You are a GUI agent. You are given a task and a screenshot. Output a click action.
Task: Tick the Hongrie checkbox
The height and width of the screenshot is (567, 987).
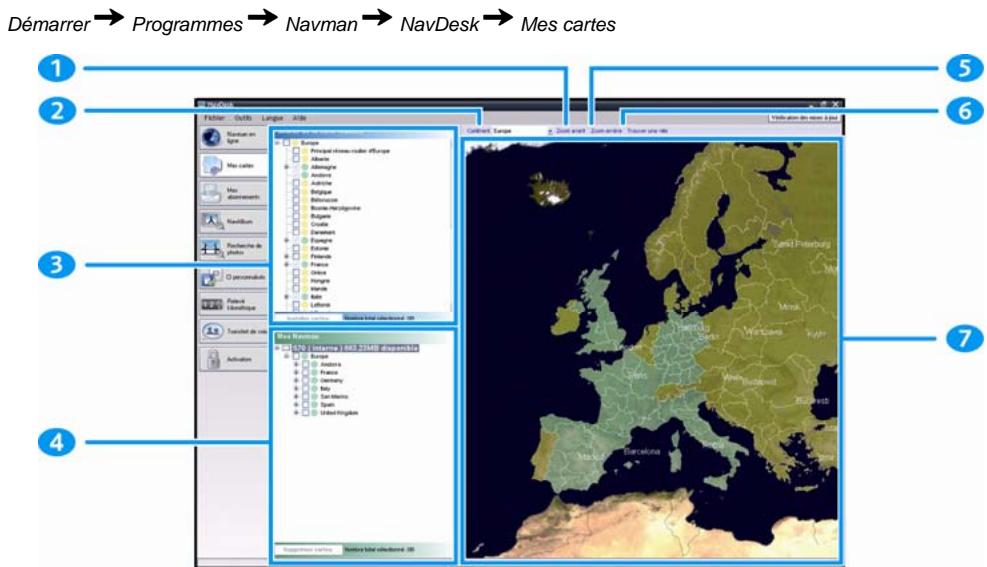(296, 281)
